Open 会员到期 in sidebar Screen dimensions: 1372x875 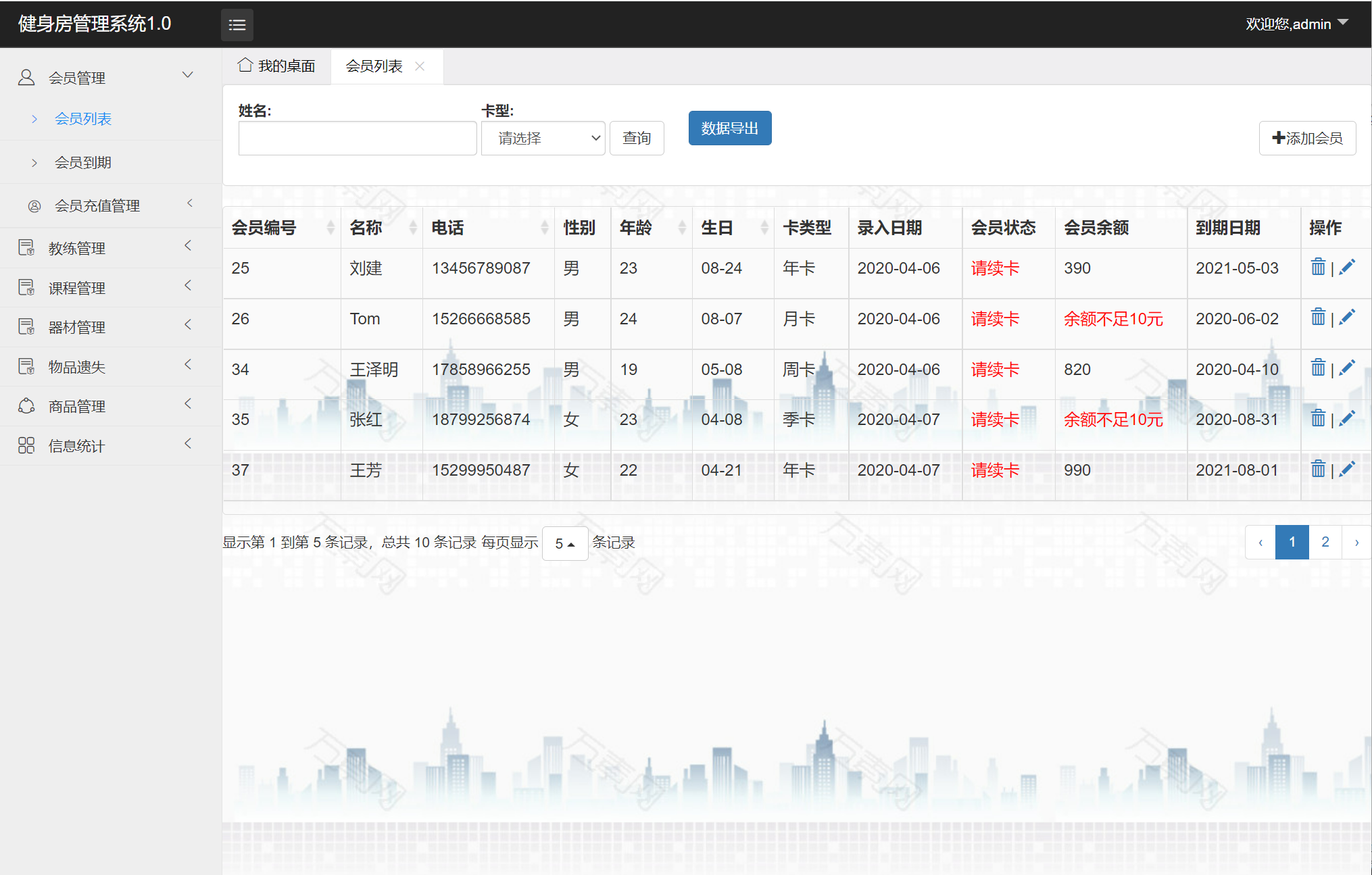coord(83,162)
